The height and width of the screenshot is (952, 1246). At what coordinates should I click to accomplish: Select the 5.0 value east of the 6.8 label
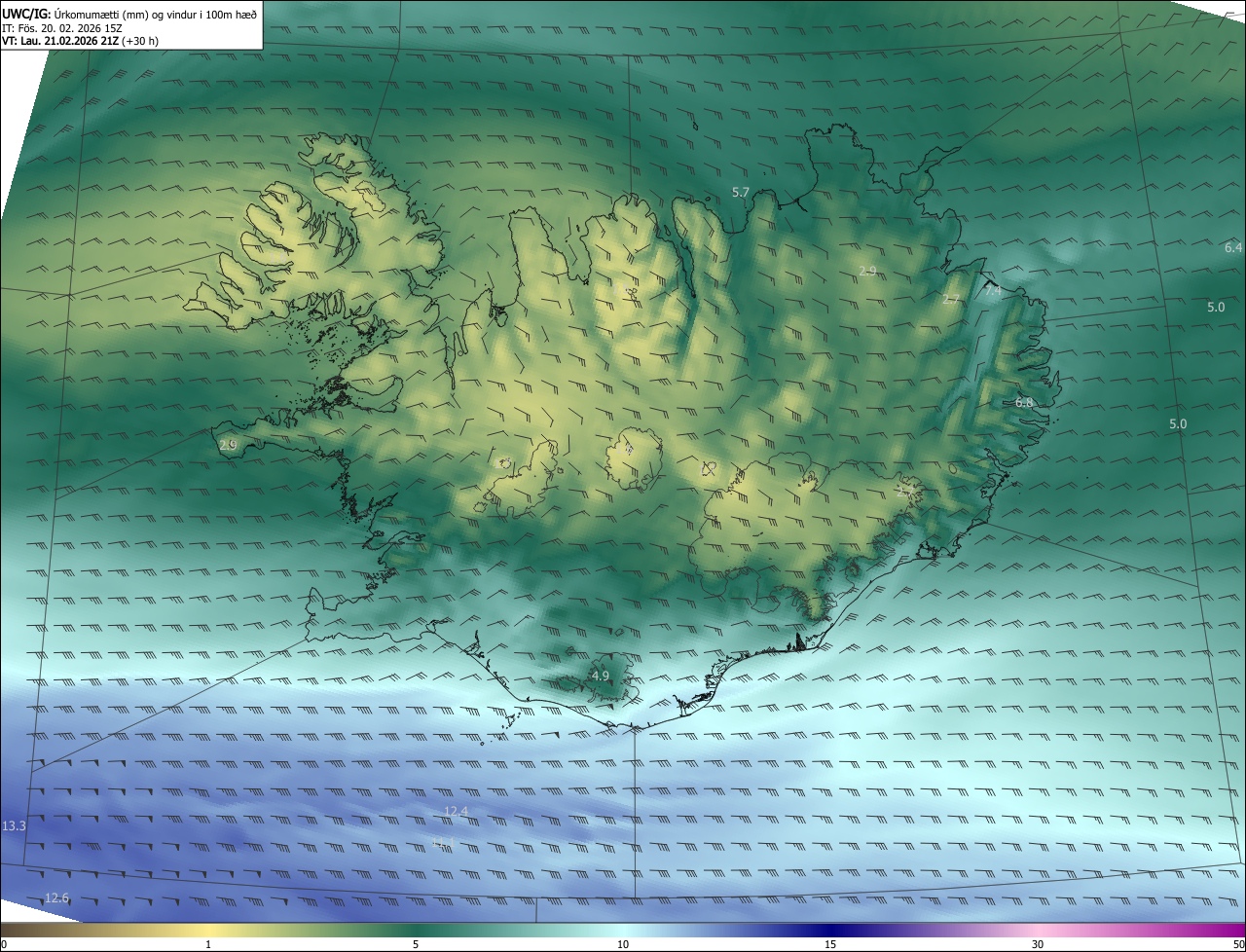click(x=1178, y=423)
